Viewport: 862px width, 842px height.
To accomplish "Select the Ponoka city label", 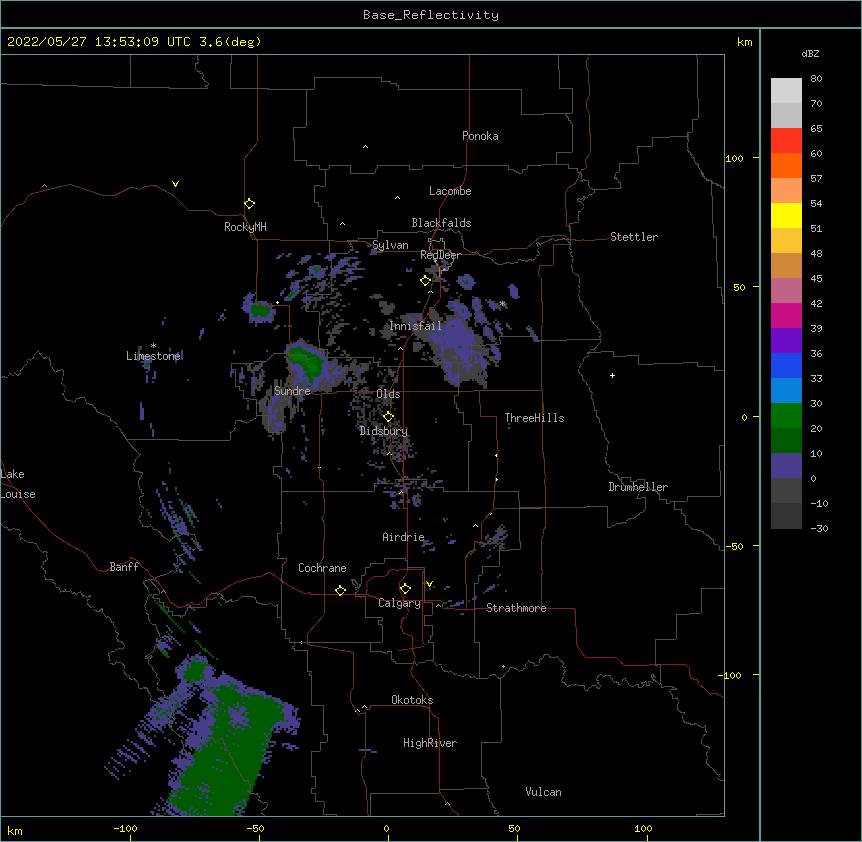I will click(x=480, y=136).
